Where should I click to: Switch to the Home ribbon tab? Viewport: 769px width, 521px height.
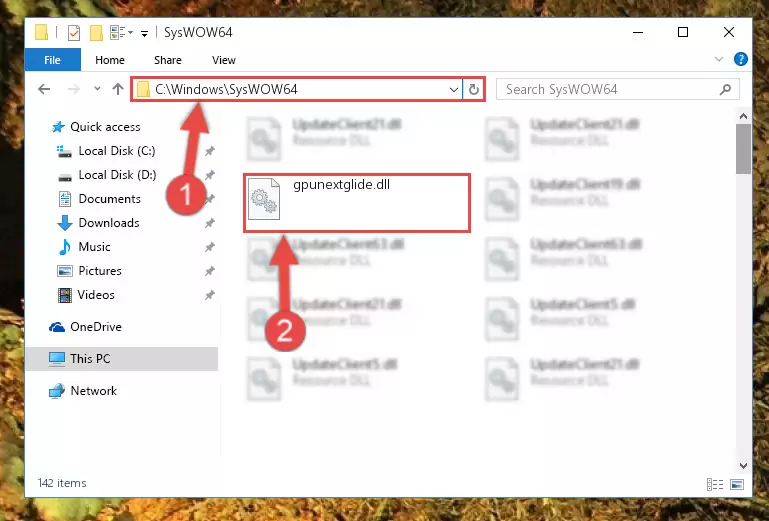[110, 60]
